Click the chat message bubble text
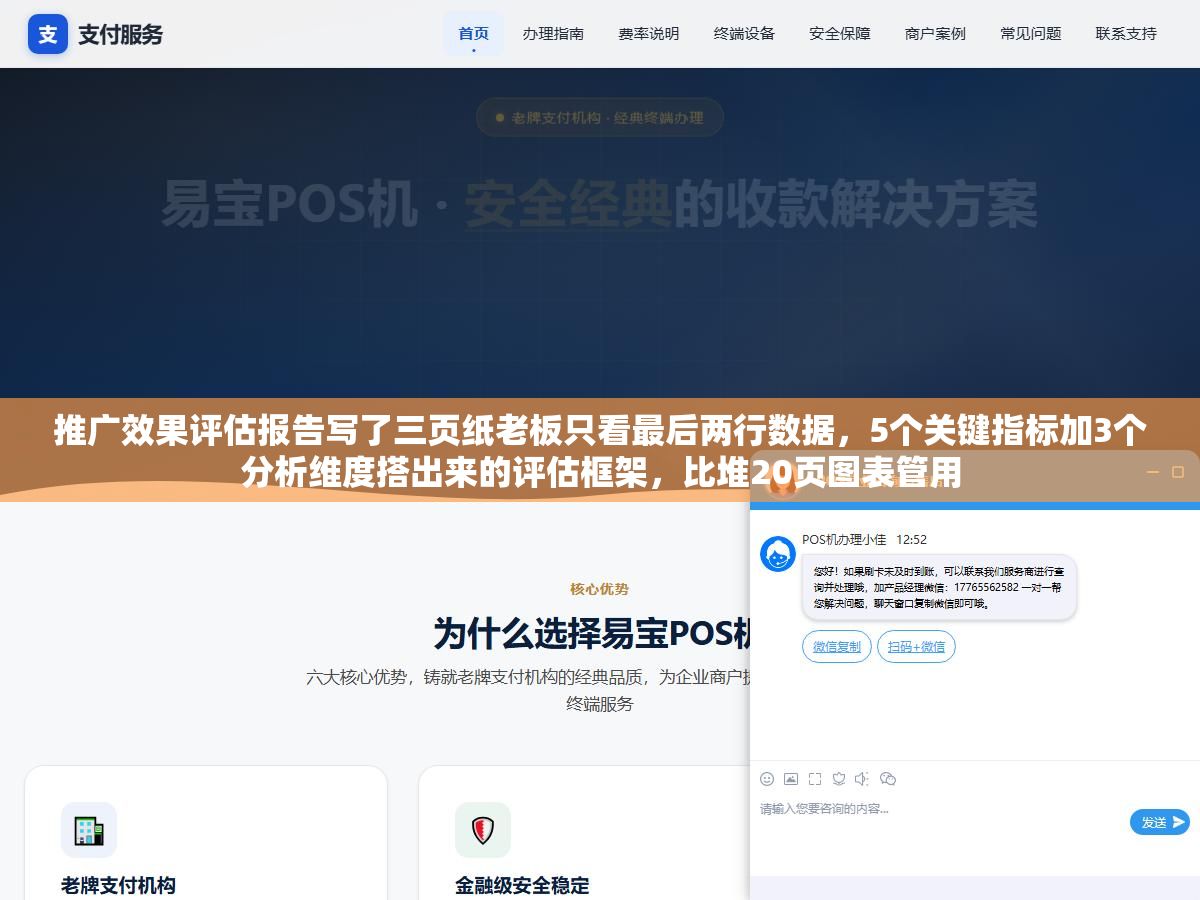This screenshot has height=900, width=1200. point(938,587)
